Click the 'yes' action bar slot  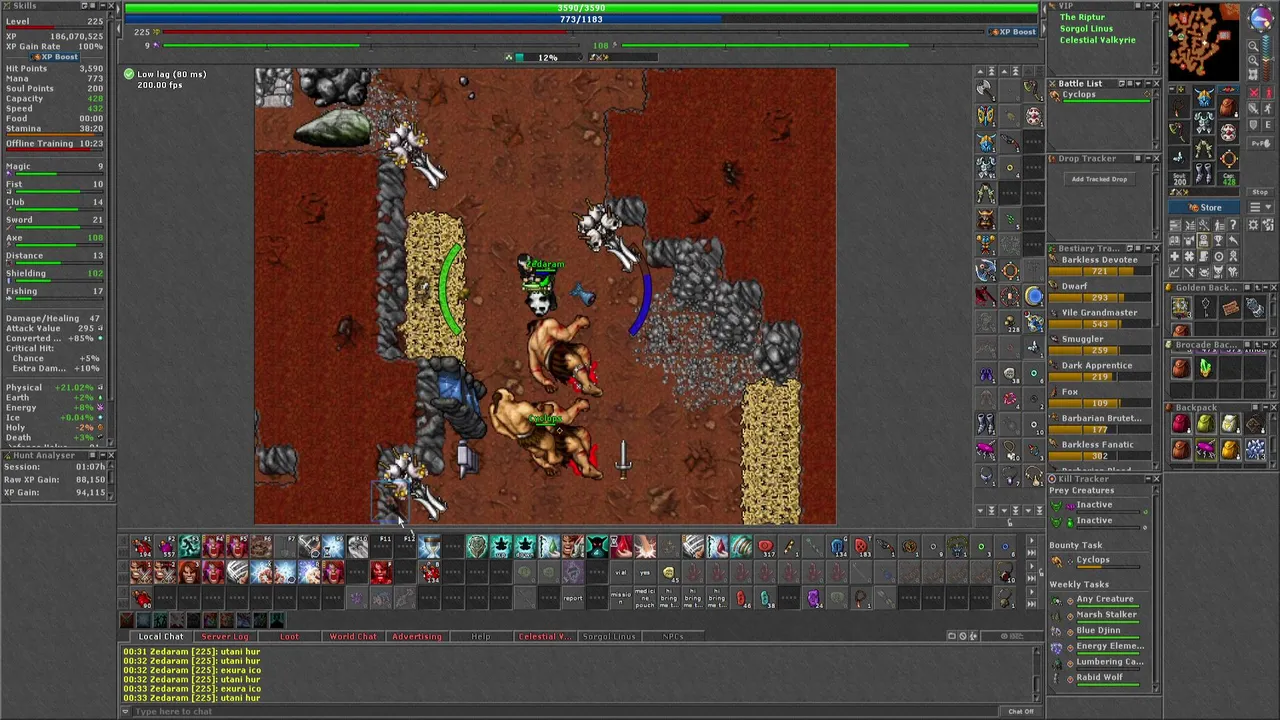coord(645,573)
